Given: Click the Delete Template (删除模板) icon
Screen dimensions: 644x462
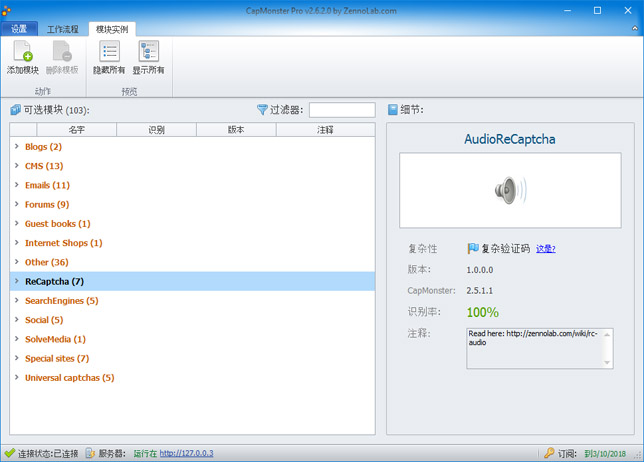Looking at the screenshot, I should point(62,51).
